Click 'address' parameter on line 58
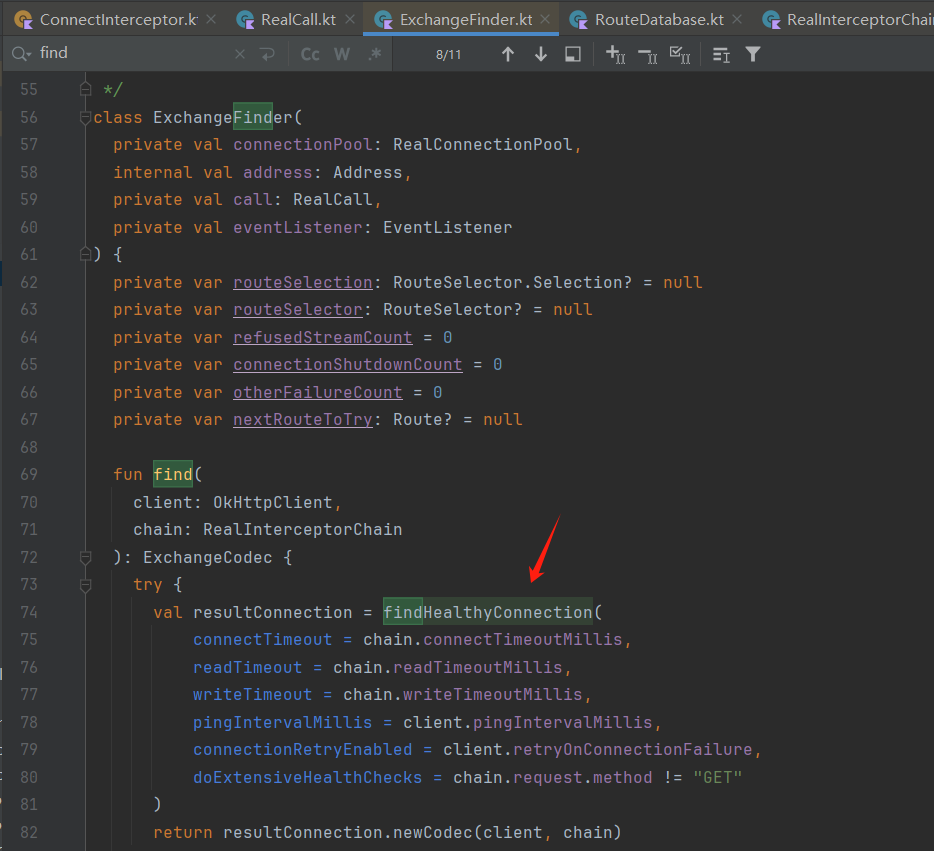Image resolution: width=934 pixels, height=851 pixels. pyautogui.click(x=278, y=173)
